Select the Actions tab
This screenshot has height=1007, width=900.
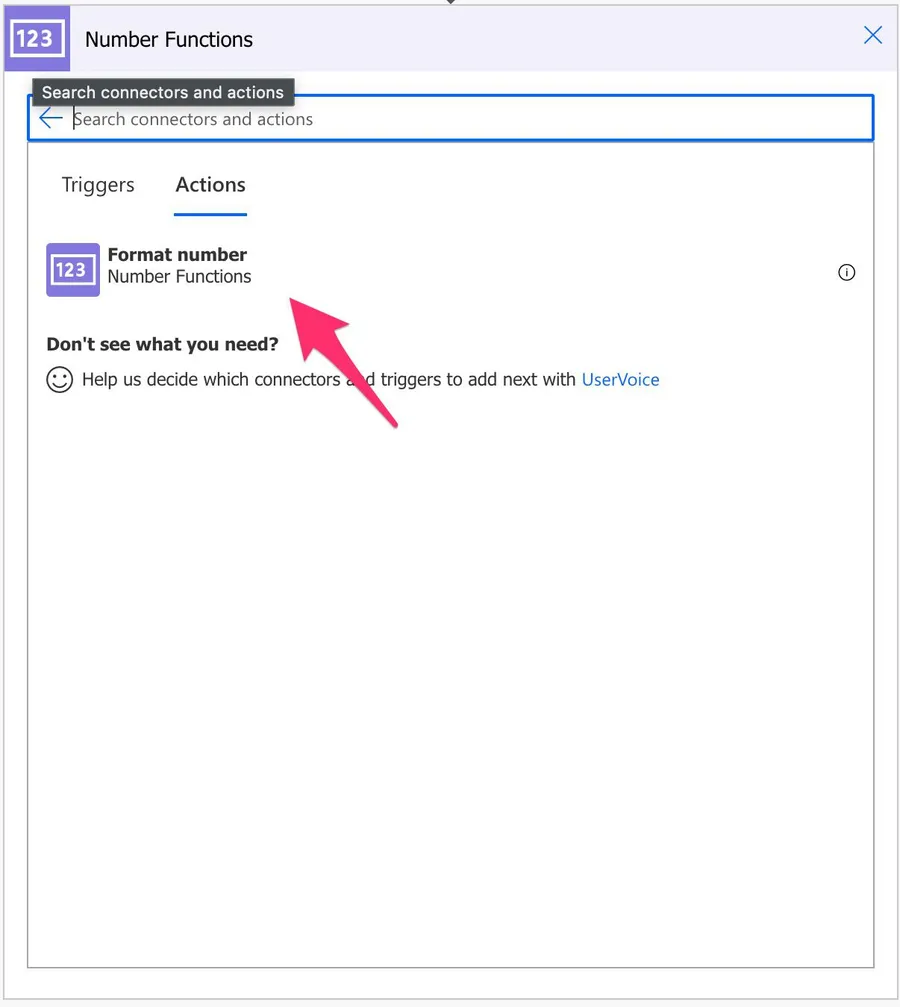pos(210,185)
